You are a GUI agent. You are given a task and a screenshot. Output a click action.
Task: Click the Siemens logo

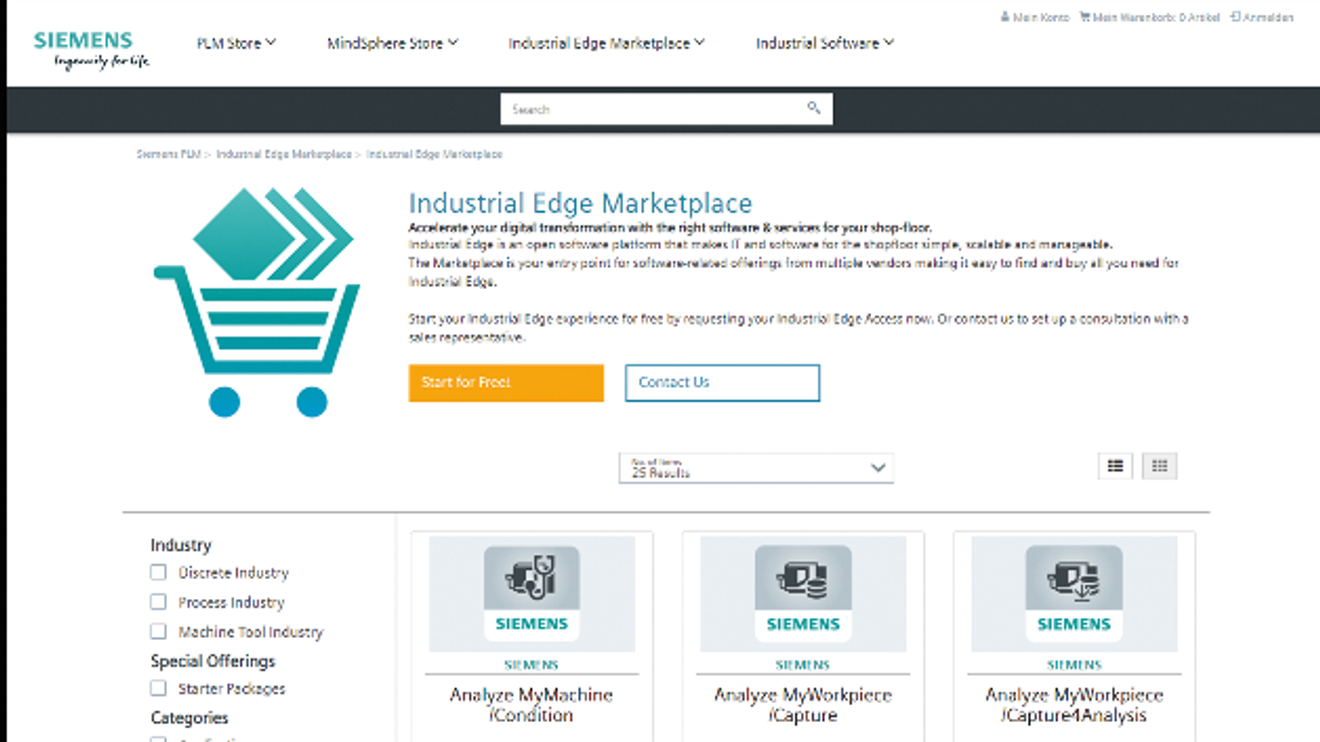click(91, 50)
